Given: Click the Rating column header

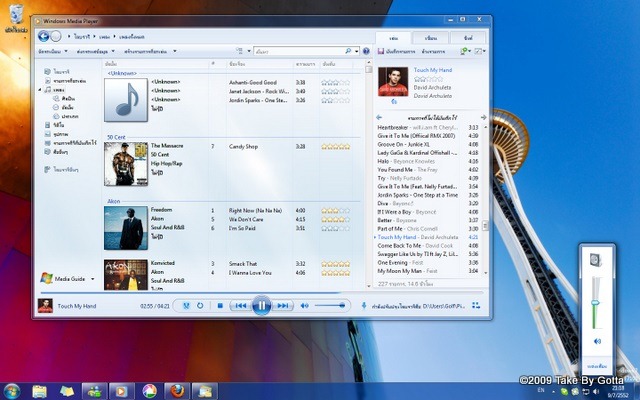Looking at the screenshot, I should click(x=336, y=64).
